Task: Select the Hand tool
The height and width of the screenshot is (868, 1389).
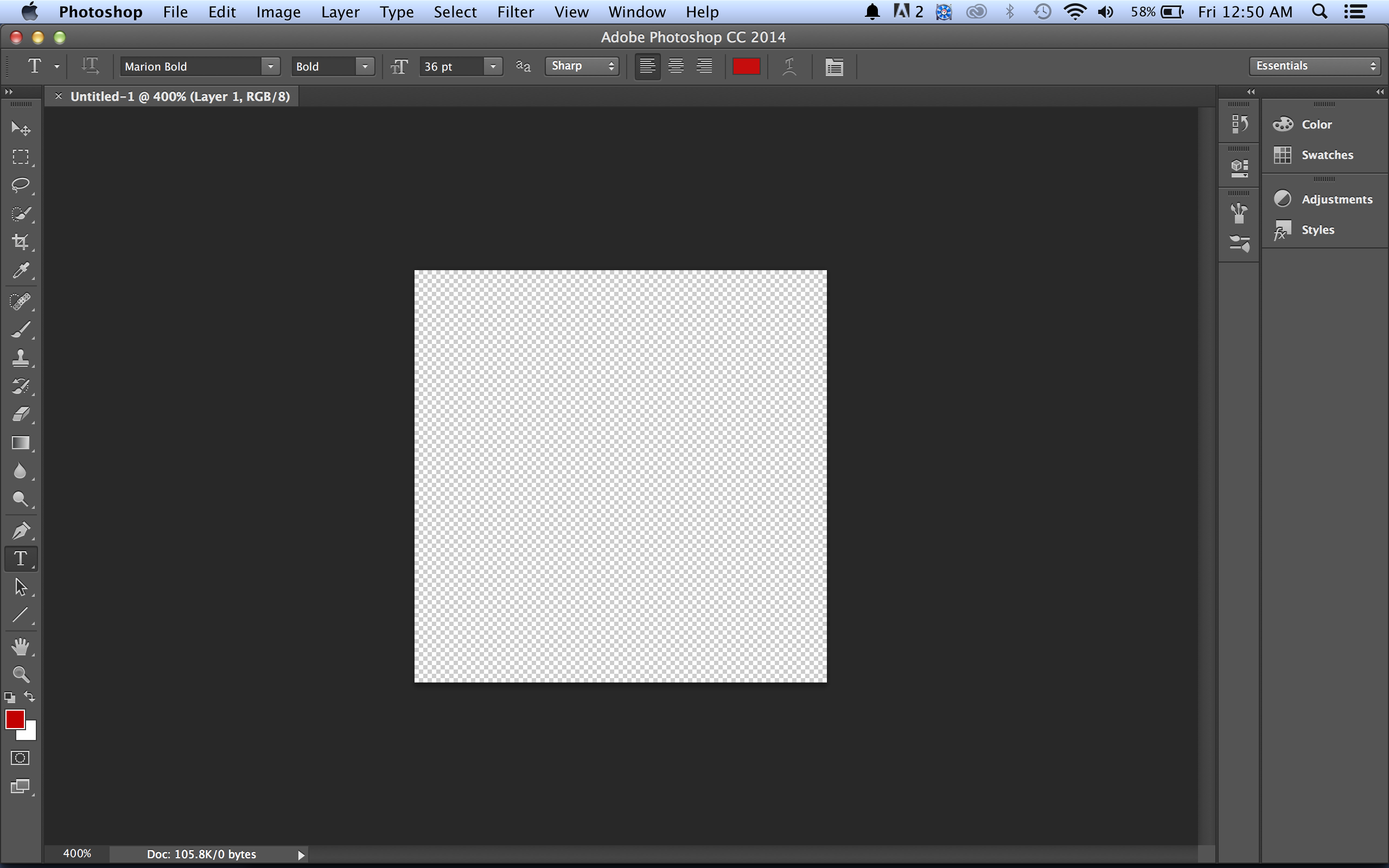Action: (21, 647)
